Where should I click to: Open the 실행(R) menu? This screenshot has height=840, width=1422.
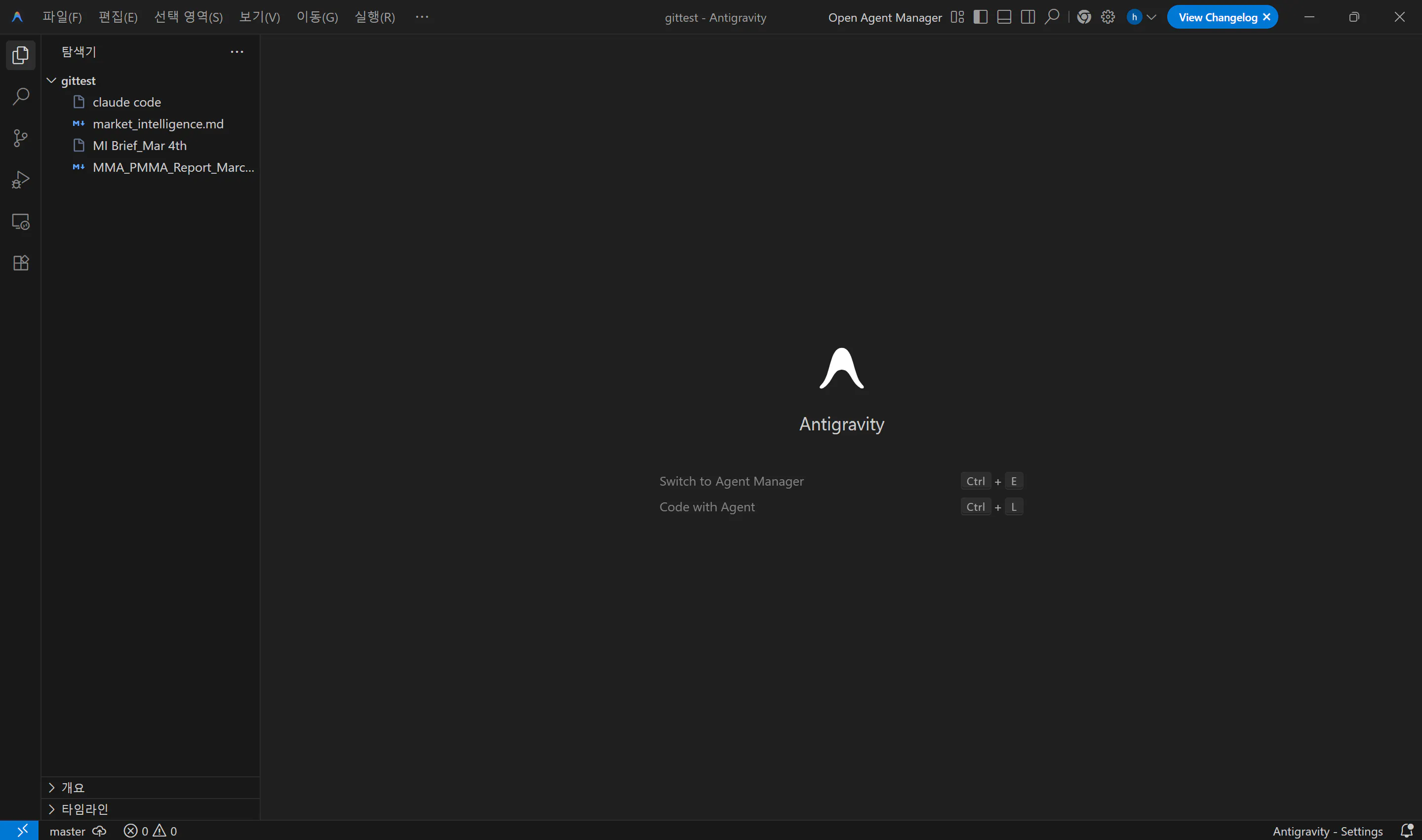375,17
